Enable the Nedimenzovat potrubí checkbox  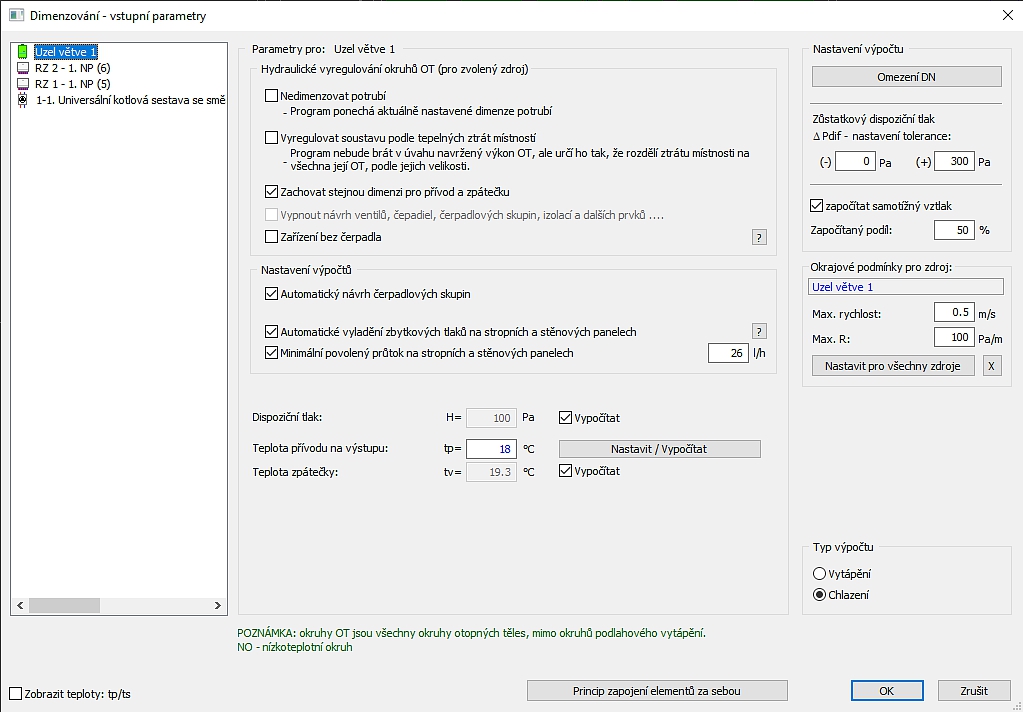271,96
